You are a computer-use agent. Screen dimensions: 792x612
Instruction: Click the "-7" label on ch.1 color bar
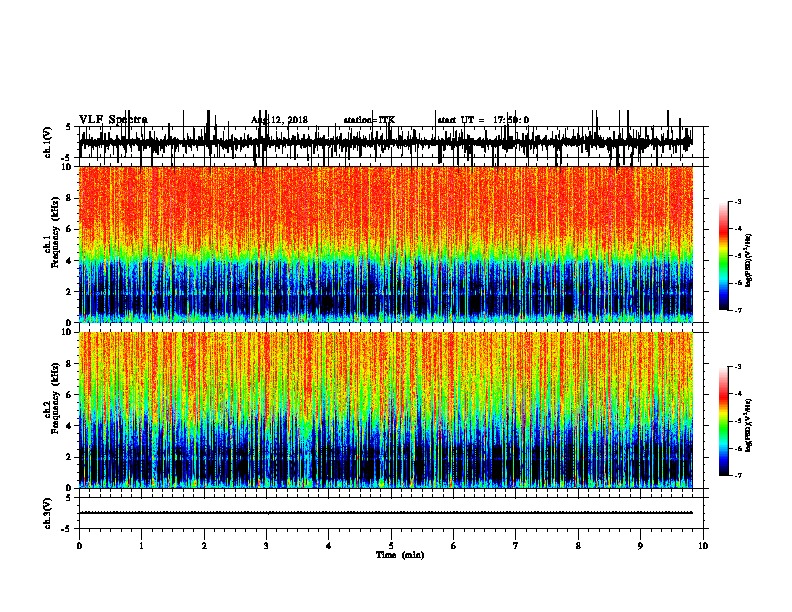click(x=738, y=310)
